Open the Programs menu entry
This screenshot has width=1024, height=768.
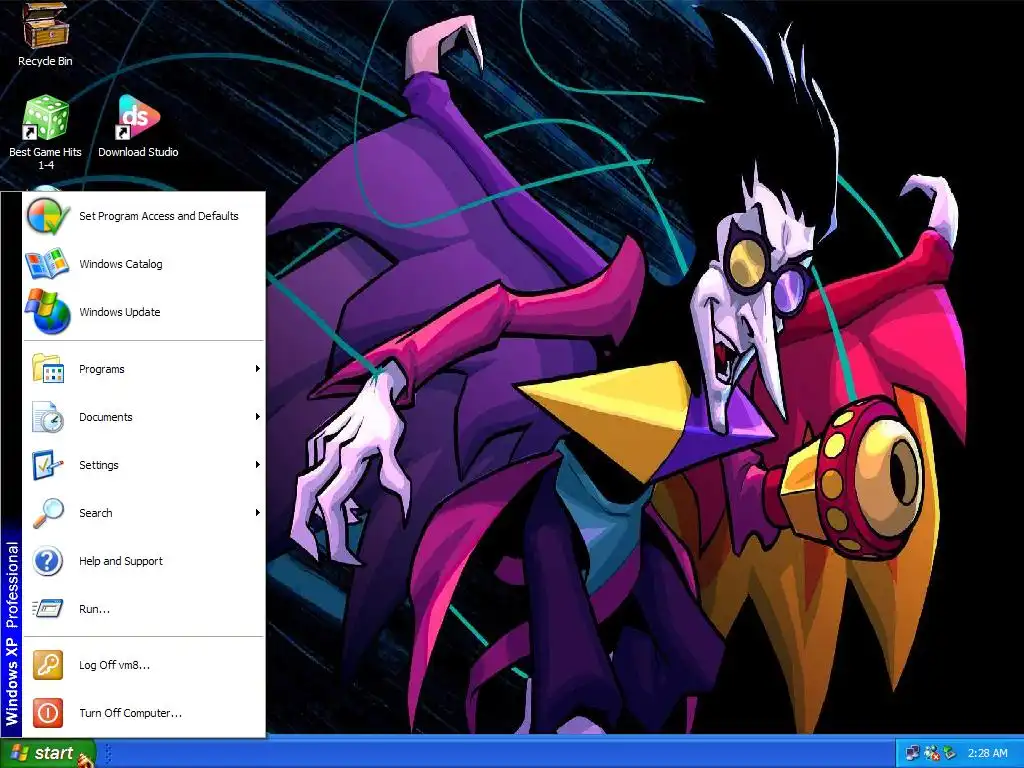point(144,369)
